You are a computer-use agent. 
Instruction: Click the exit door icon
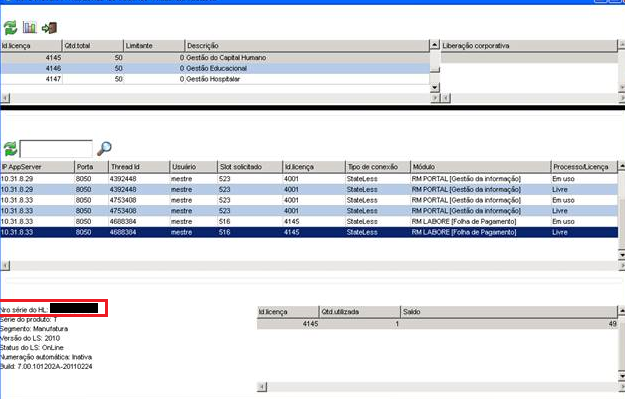tap(49, 28)
